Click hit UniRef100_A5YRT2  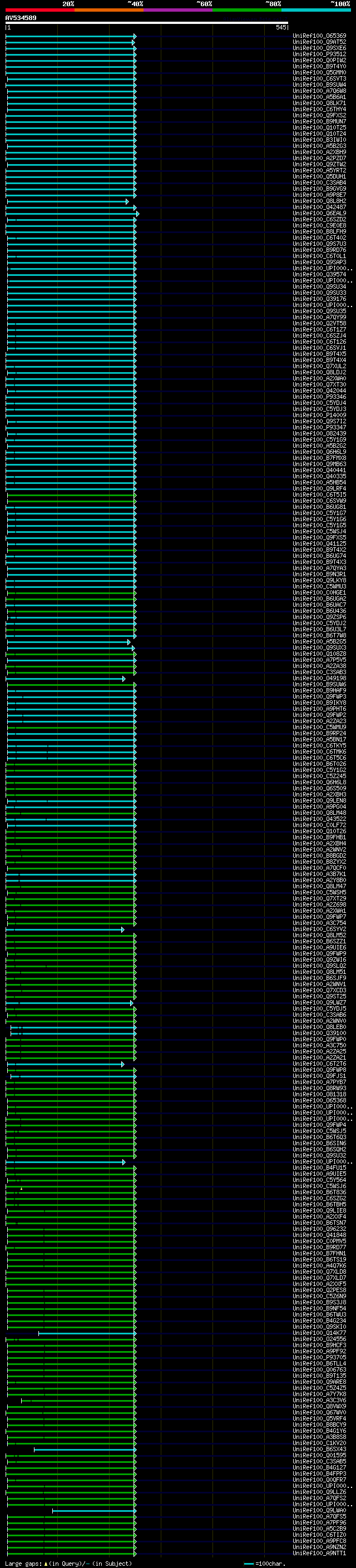(x=319, y=170)
